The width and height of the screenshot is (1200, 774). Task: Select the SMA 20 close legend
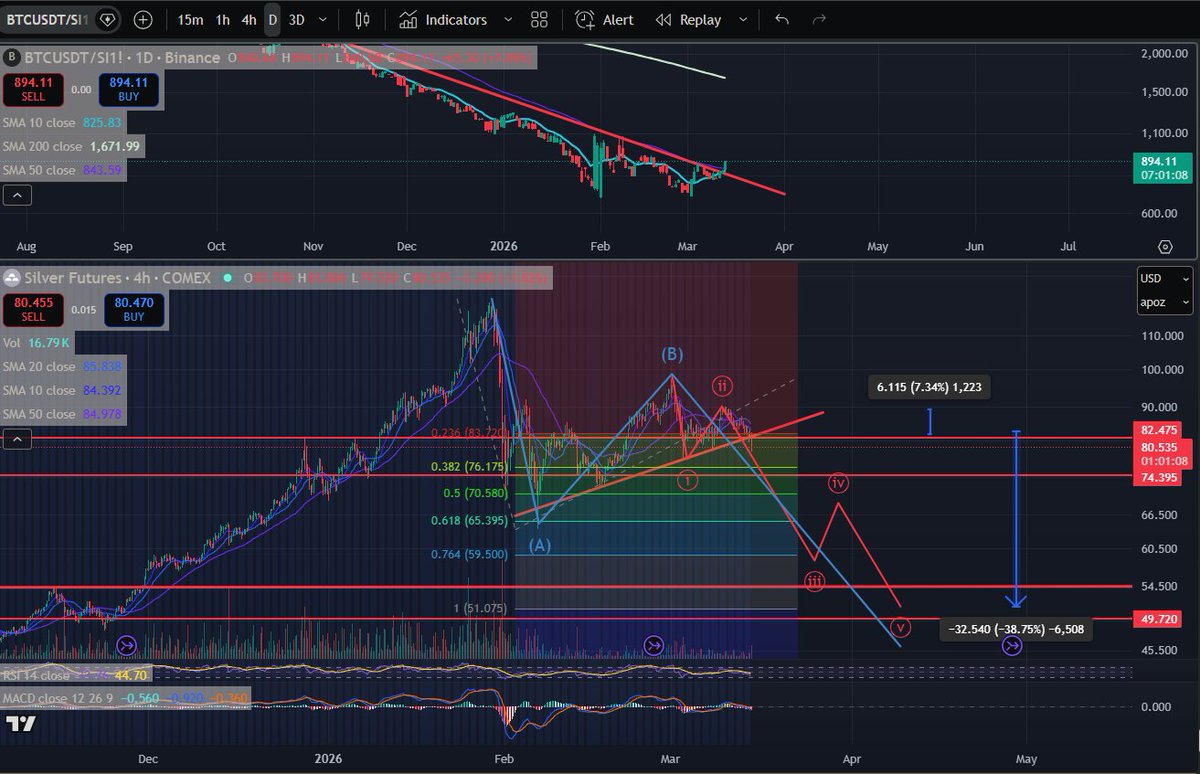click(63, 367)
